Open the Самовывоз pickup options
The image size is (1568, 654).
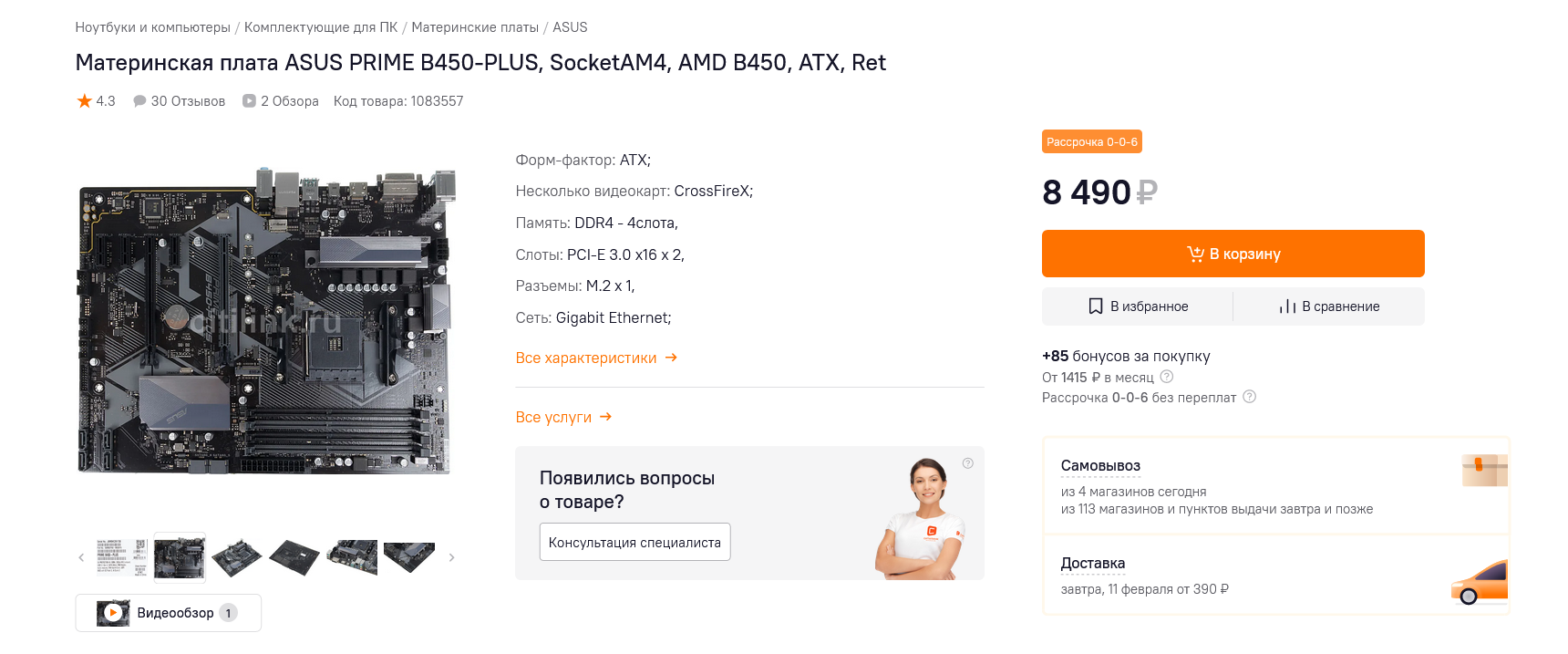tap(1100, 466)
